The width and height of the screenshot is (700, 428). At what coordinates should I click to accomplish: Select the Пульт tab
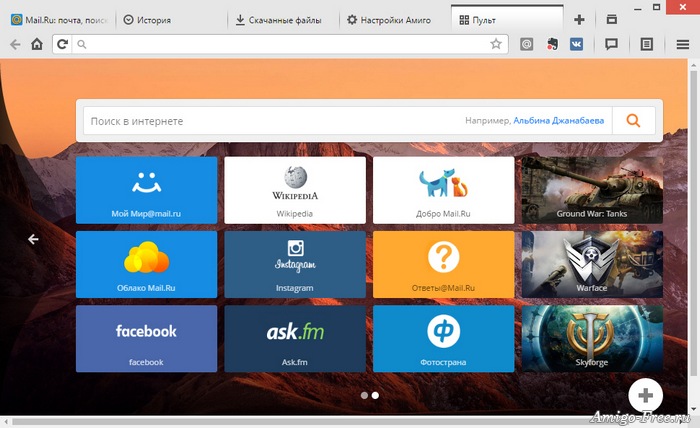[x=507, y=20]
